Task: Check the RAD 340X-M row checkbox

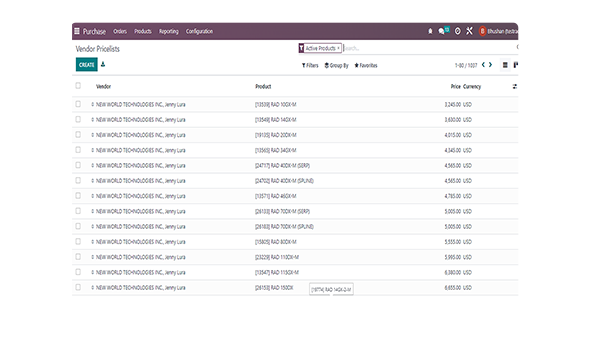Action: [x=78, y=150]
